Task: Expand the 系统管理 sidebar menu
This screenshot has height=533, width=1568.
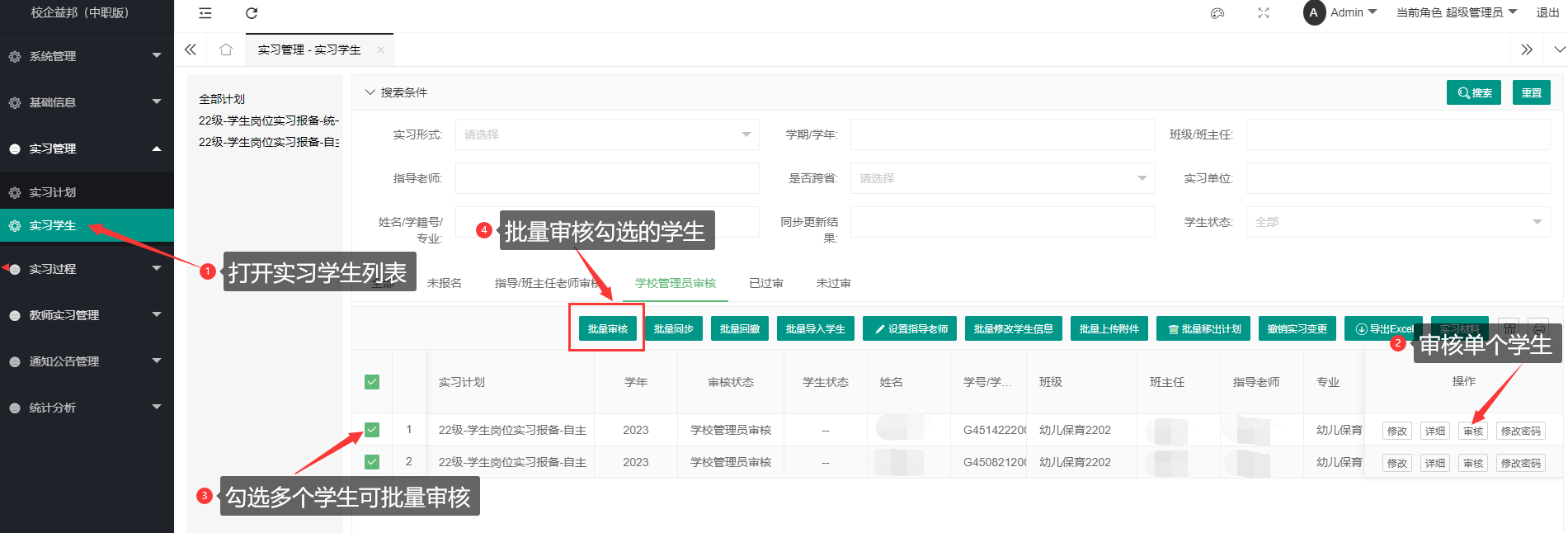Action: pos(87,56)
